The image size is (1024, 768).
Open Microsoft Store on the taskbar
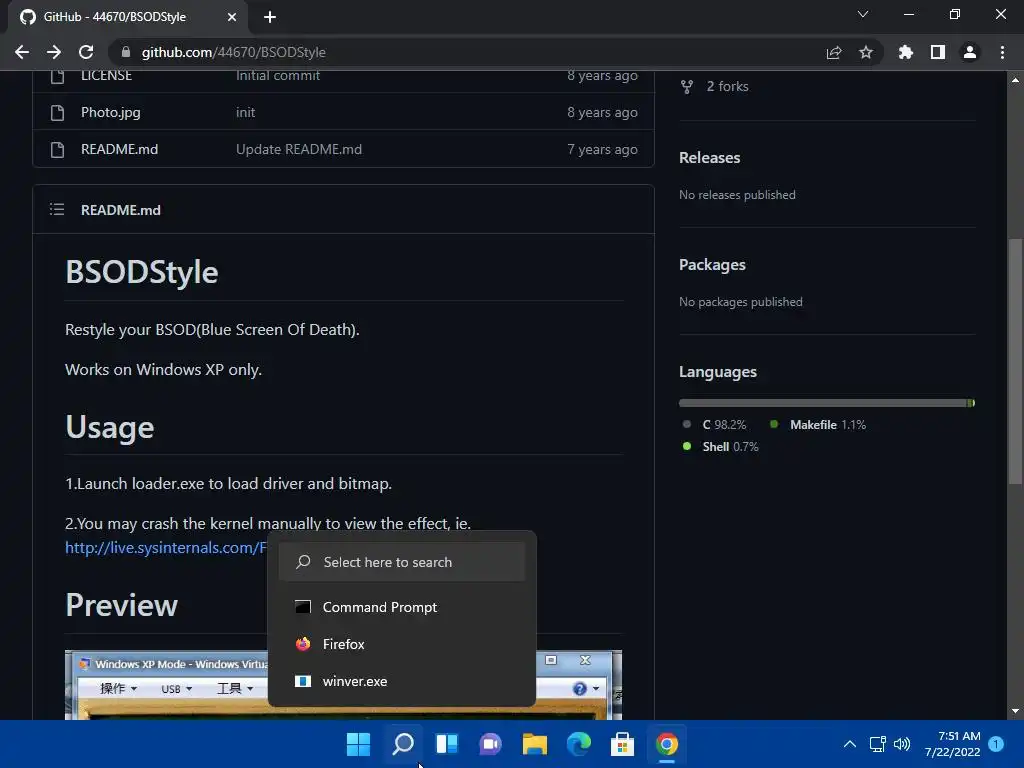click(x=622, y=744)
